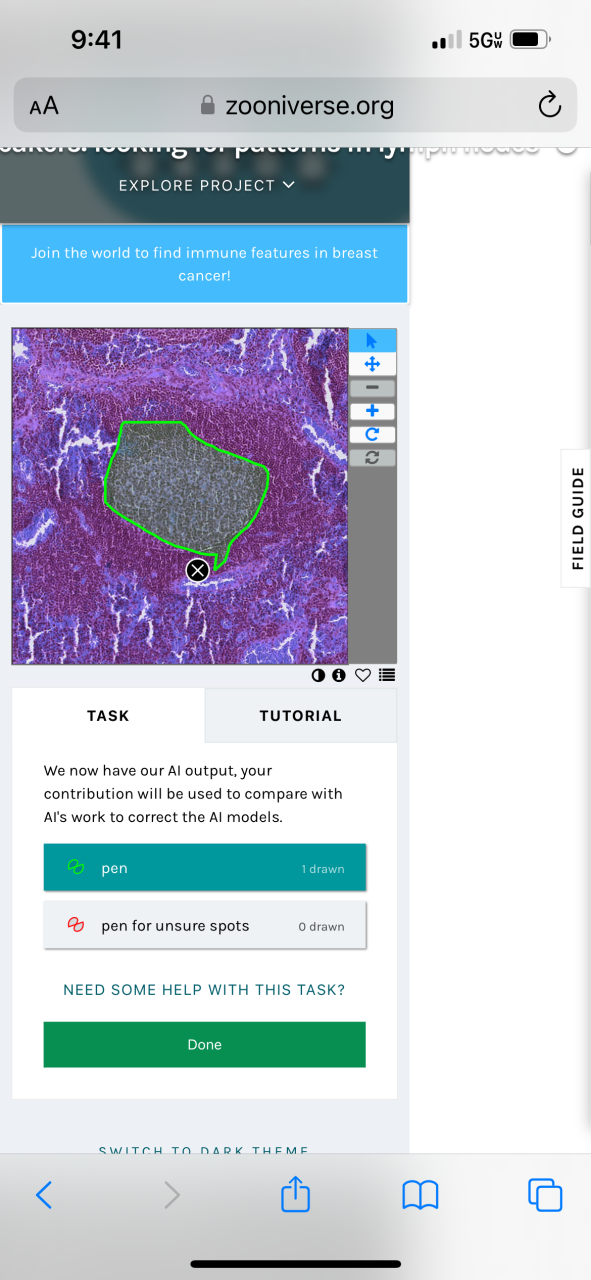This screenshot has width=591, height=1280.
Task: Invert the image contrast
Action: click(319, 675)
